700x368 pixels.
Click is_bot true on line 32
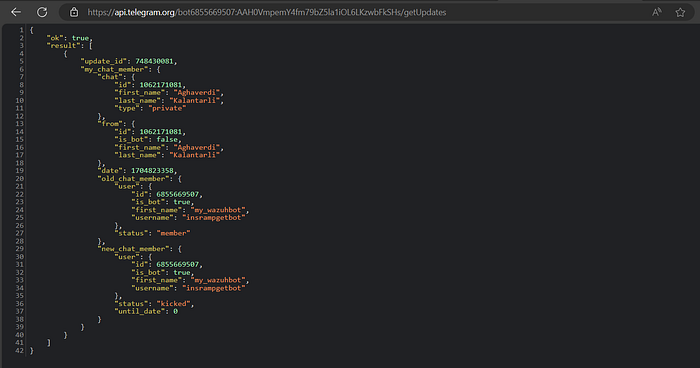click(x=182, y=272)
